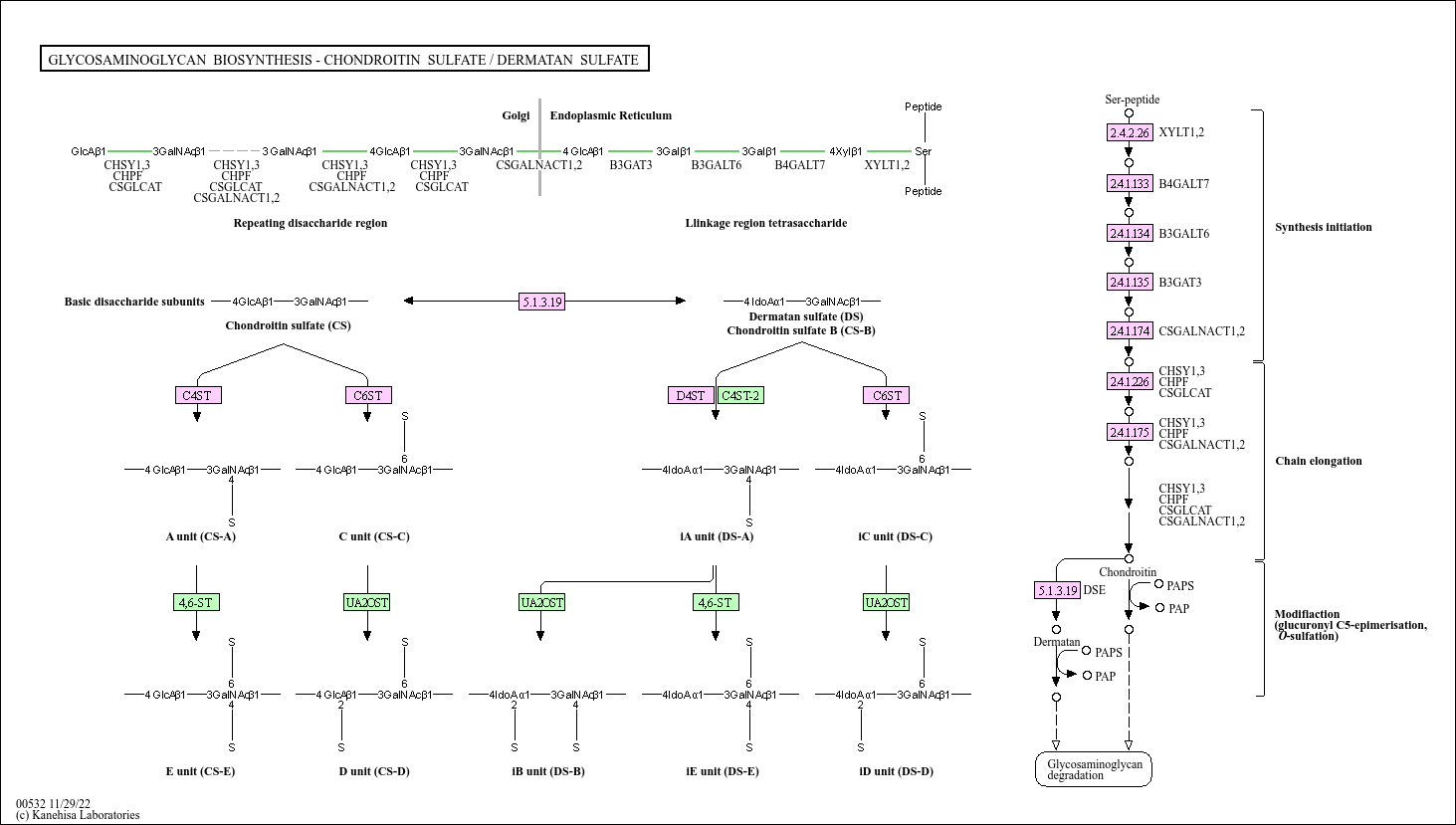Viewport: 1456px width, 825px height.
Task: Click the pathway title banner
Action: pos(343,59)
